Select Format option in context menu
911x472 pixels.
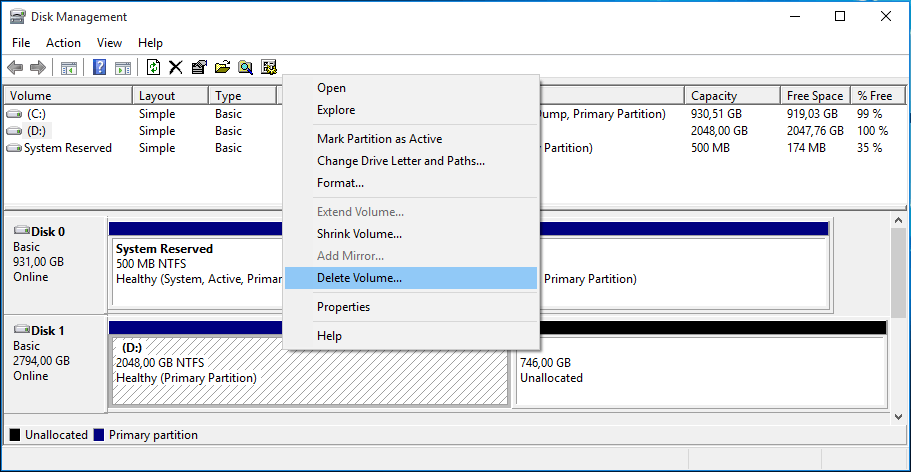pyautogui.click(x=340, y=183)
